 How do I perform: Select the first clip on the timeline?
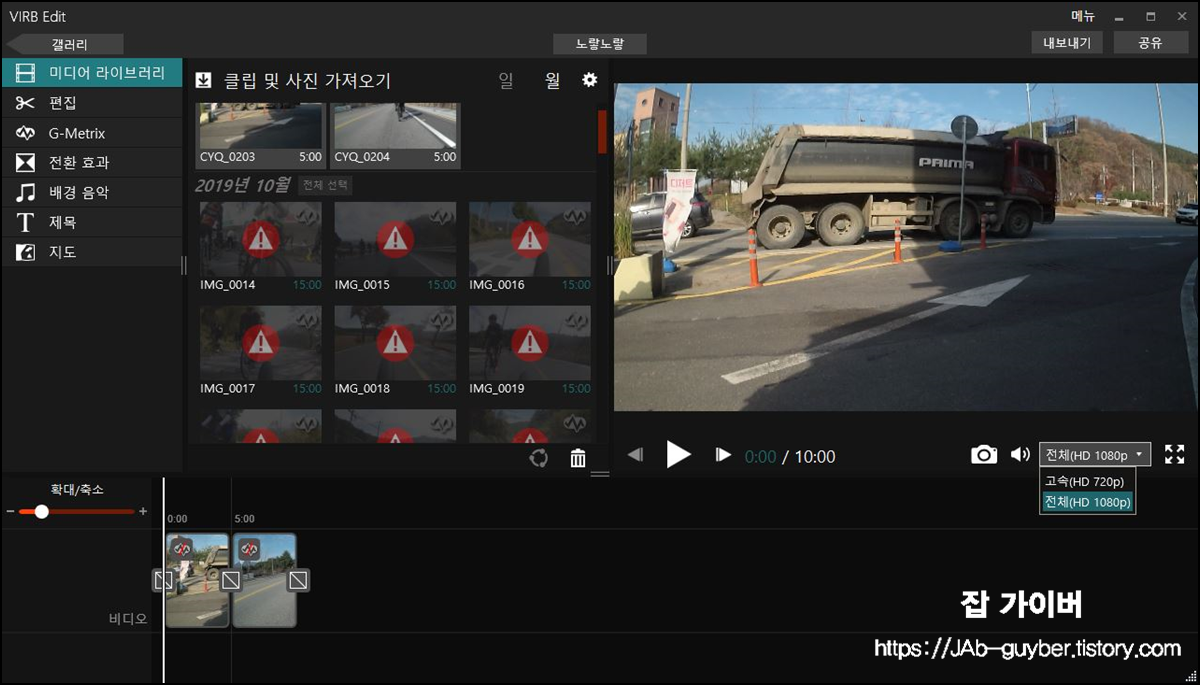tap(197, 580)
